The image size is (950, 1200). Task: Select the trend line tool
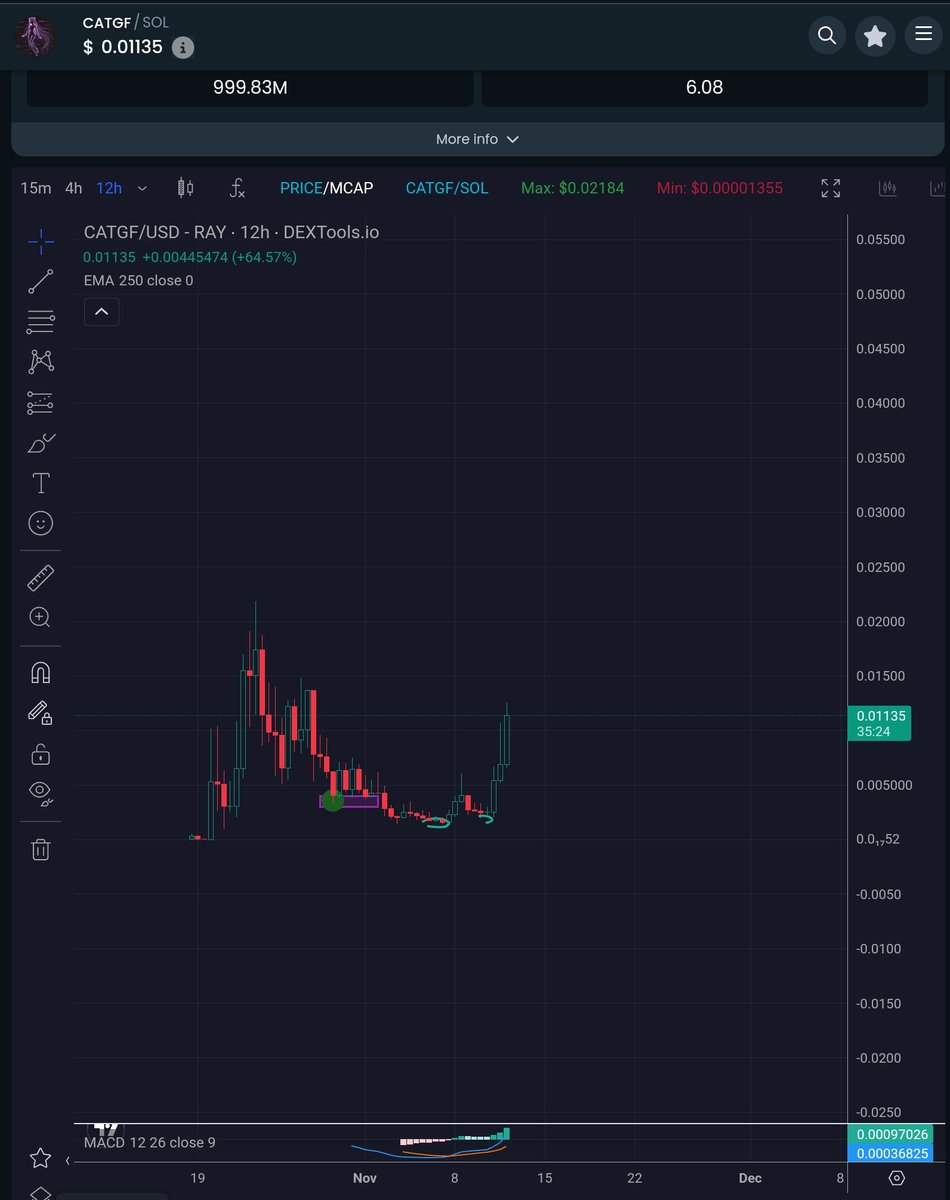pyautogui.click(x=41, y=281)
